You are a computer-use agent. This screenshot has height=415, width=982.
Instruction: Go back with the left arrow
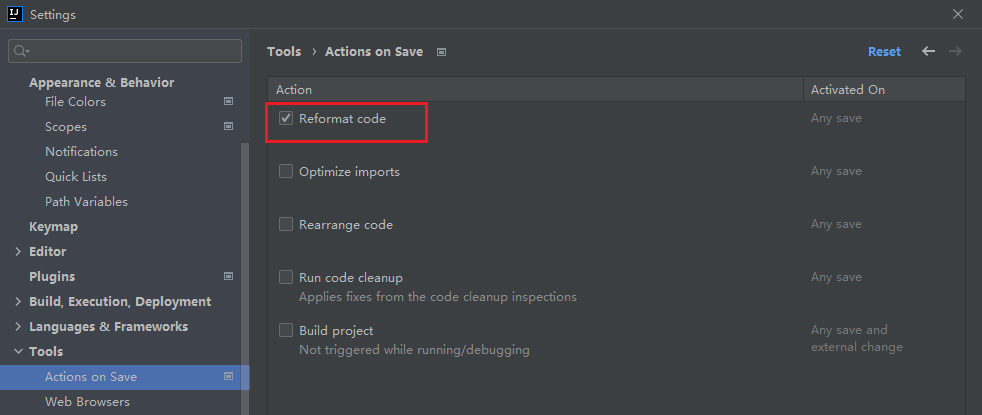pos(928,51)
